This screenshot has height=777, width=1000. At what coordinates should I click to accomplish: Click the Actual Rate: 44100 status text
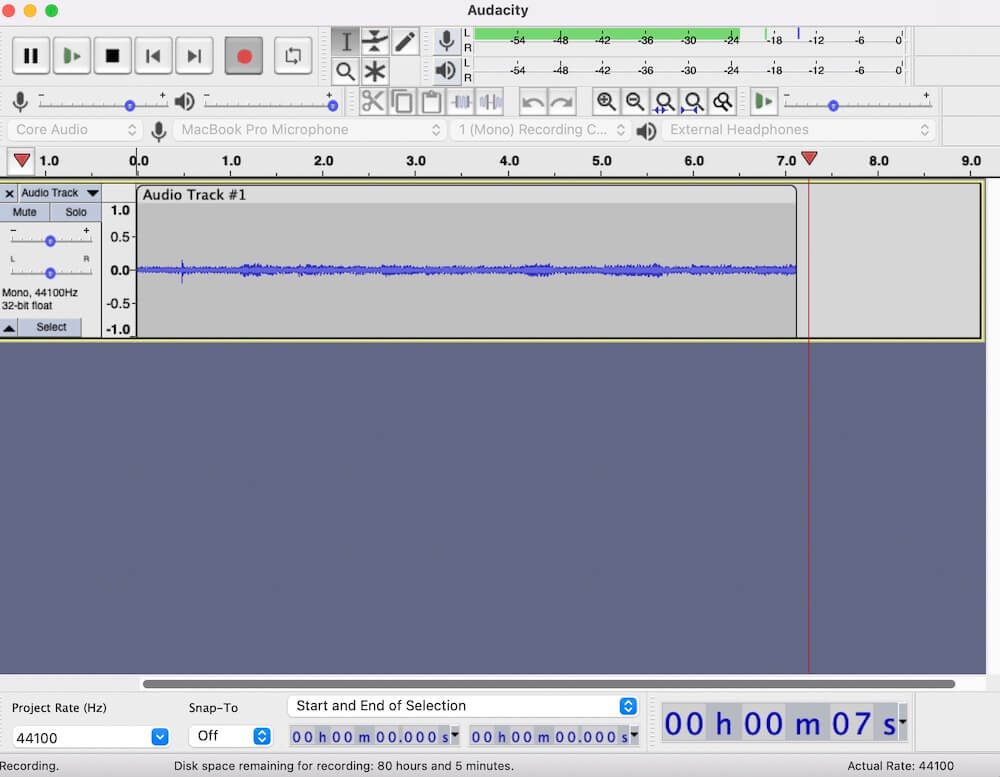point(901,766)
